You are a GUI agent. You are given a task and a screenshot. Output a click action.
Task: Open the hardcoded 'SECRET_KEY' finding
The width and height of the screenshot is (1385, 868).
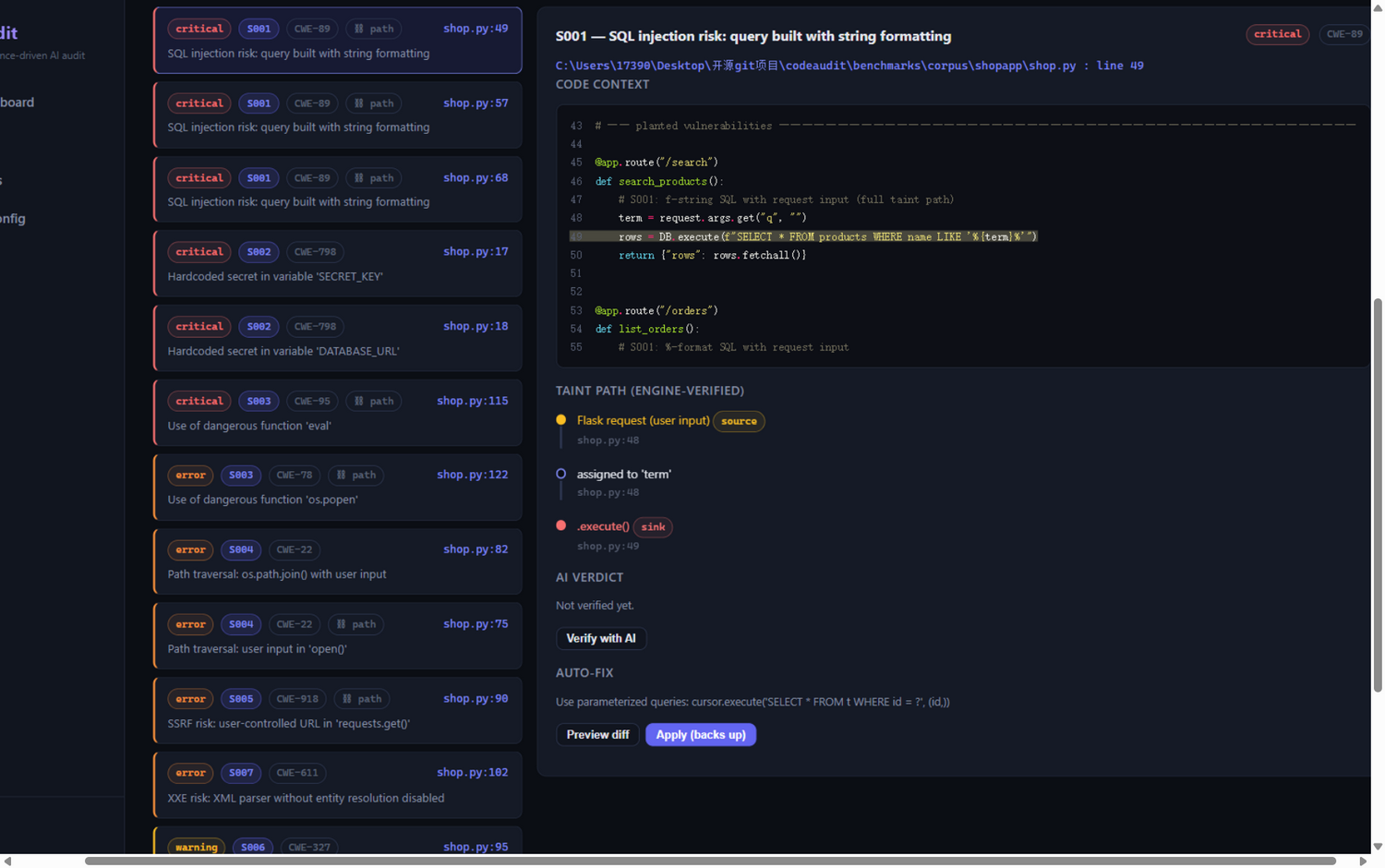(337, 264)
